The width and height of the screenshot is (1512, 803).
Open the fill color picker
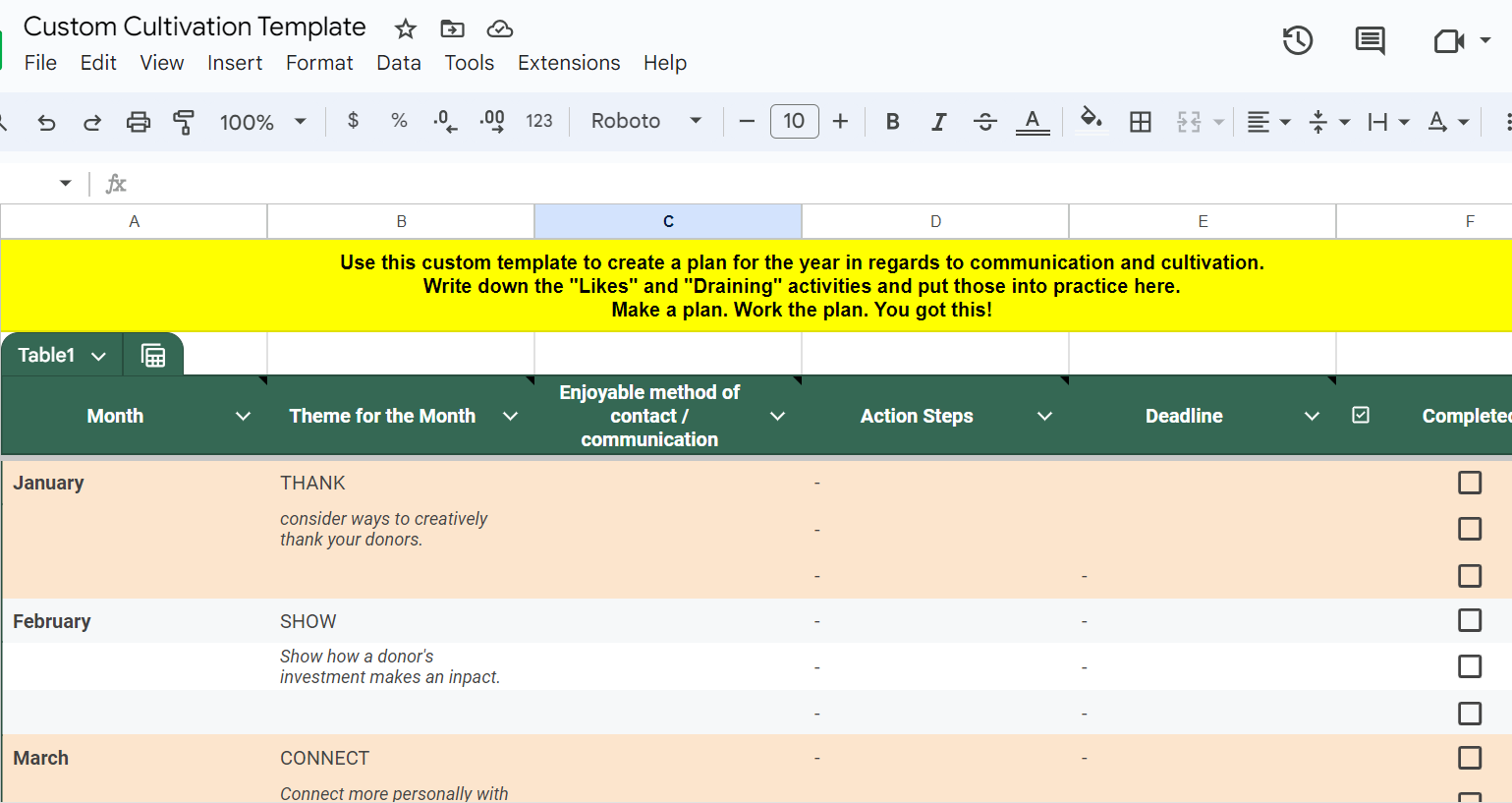point(1091,121)
